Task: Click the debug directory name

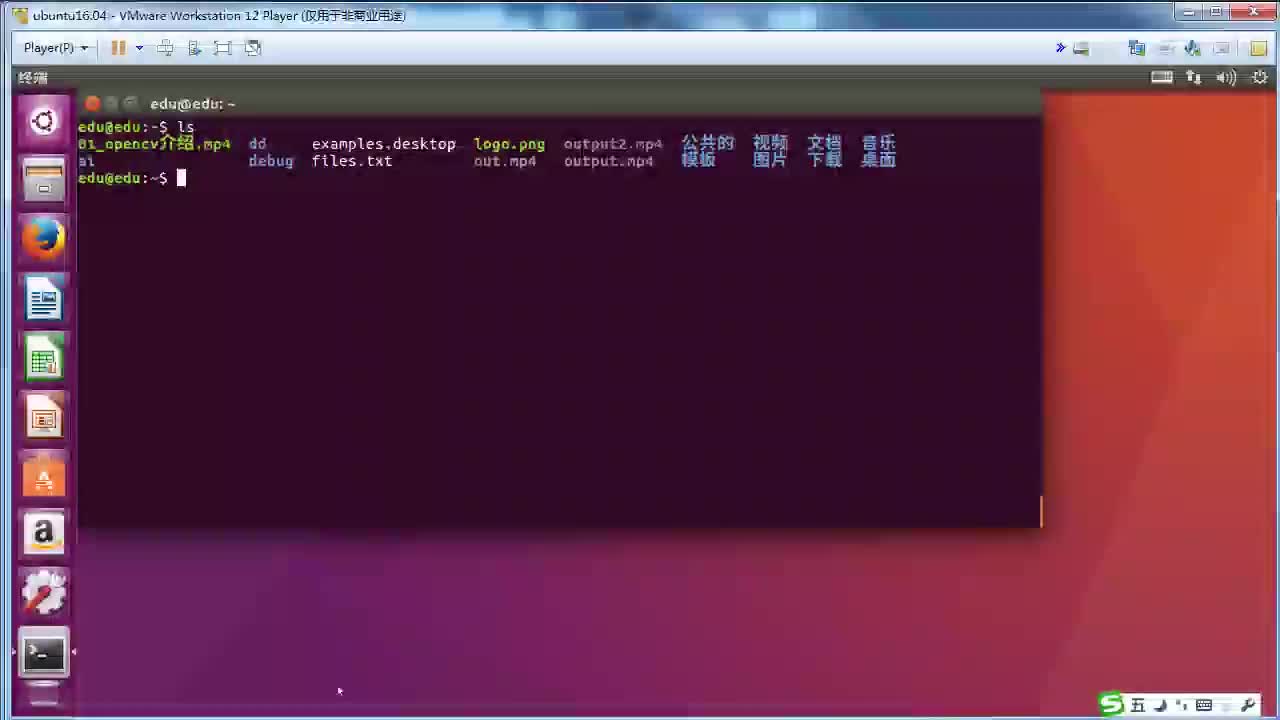Action: 271,161
